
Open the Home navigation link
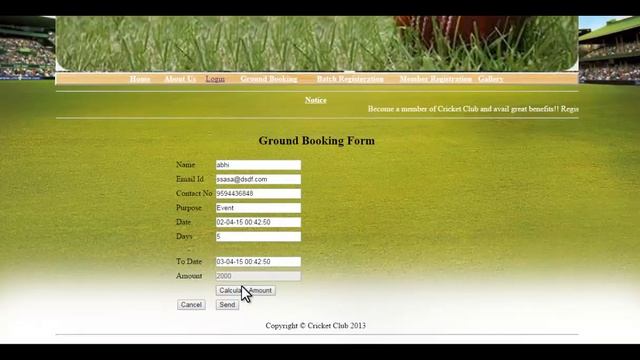click(140, 79)
